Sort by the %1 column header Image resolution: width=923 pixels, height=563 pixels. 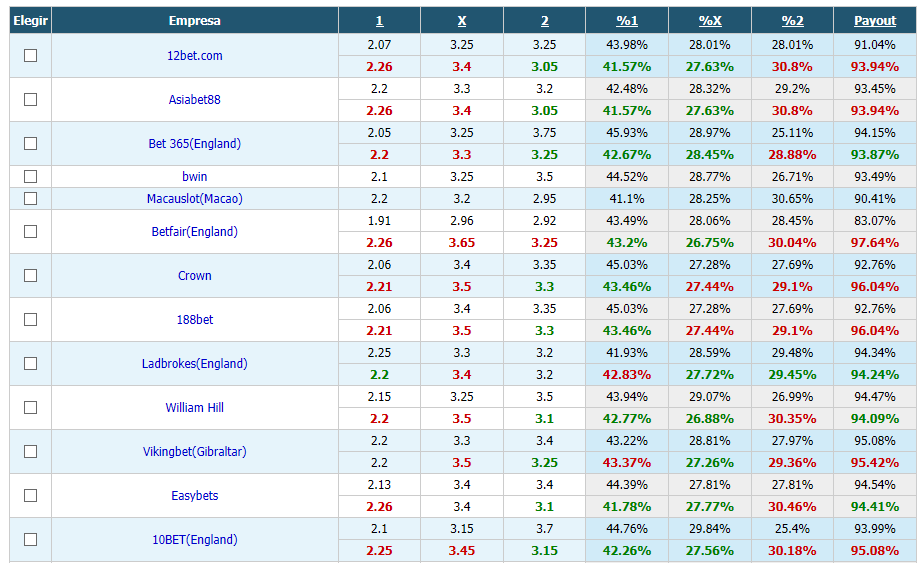[627, 21]
